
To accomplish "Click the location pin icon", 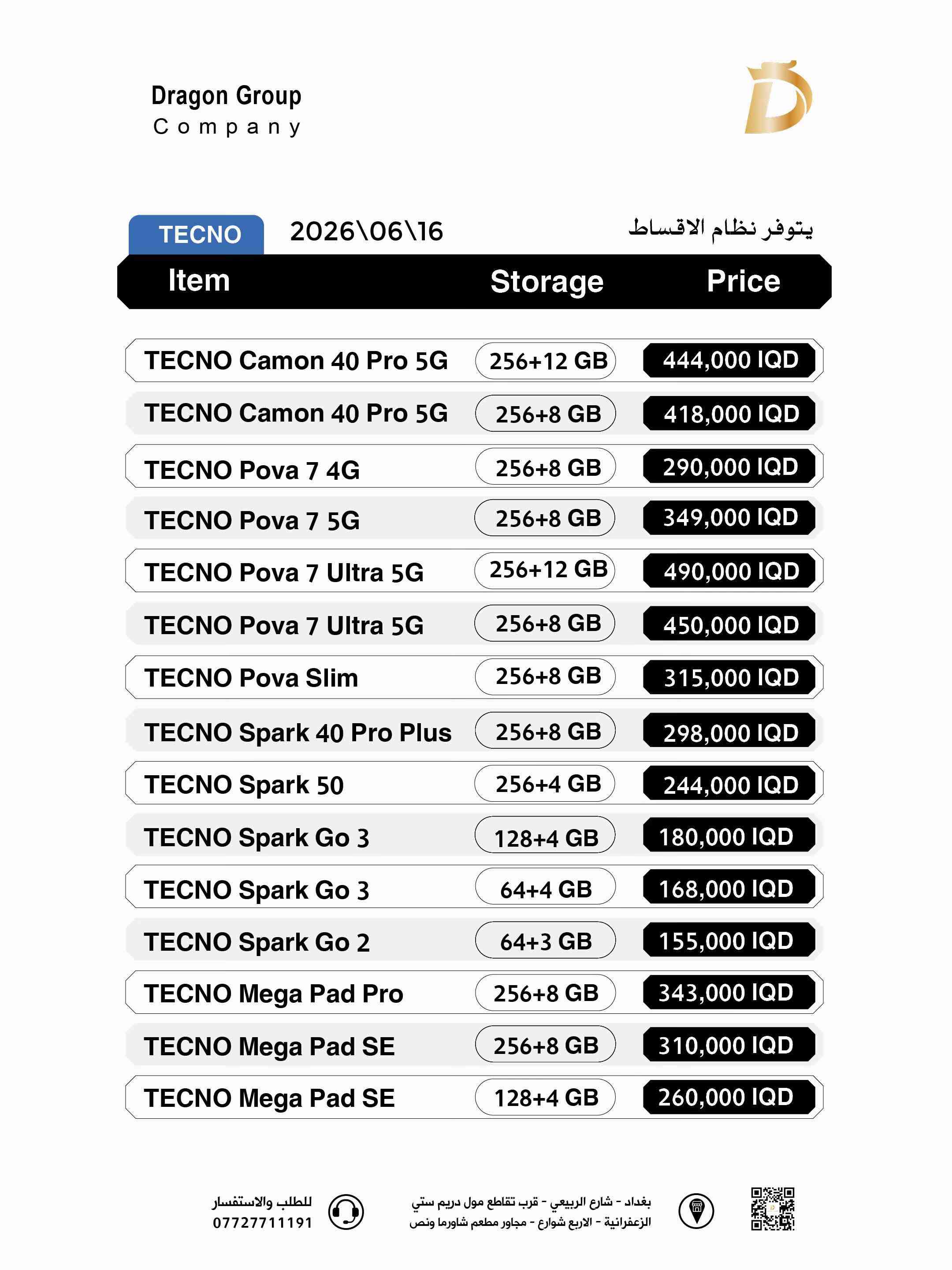I will click(x=696, y=1211).
